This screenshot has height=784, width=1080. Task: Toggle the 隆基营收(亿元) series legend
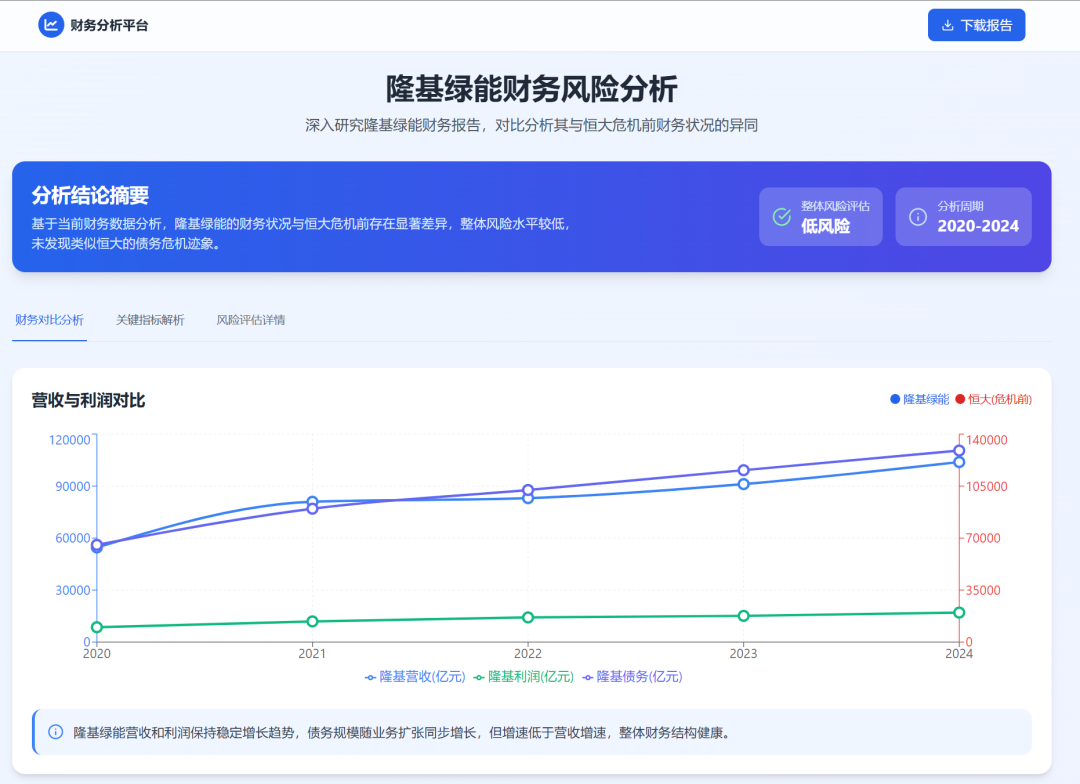click(415, 677)
